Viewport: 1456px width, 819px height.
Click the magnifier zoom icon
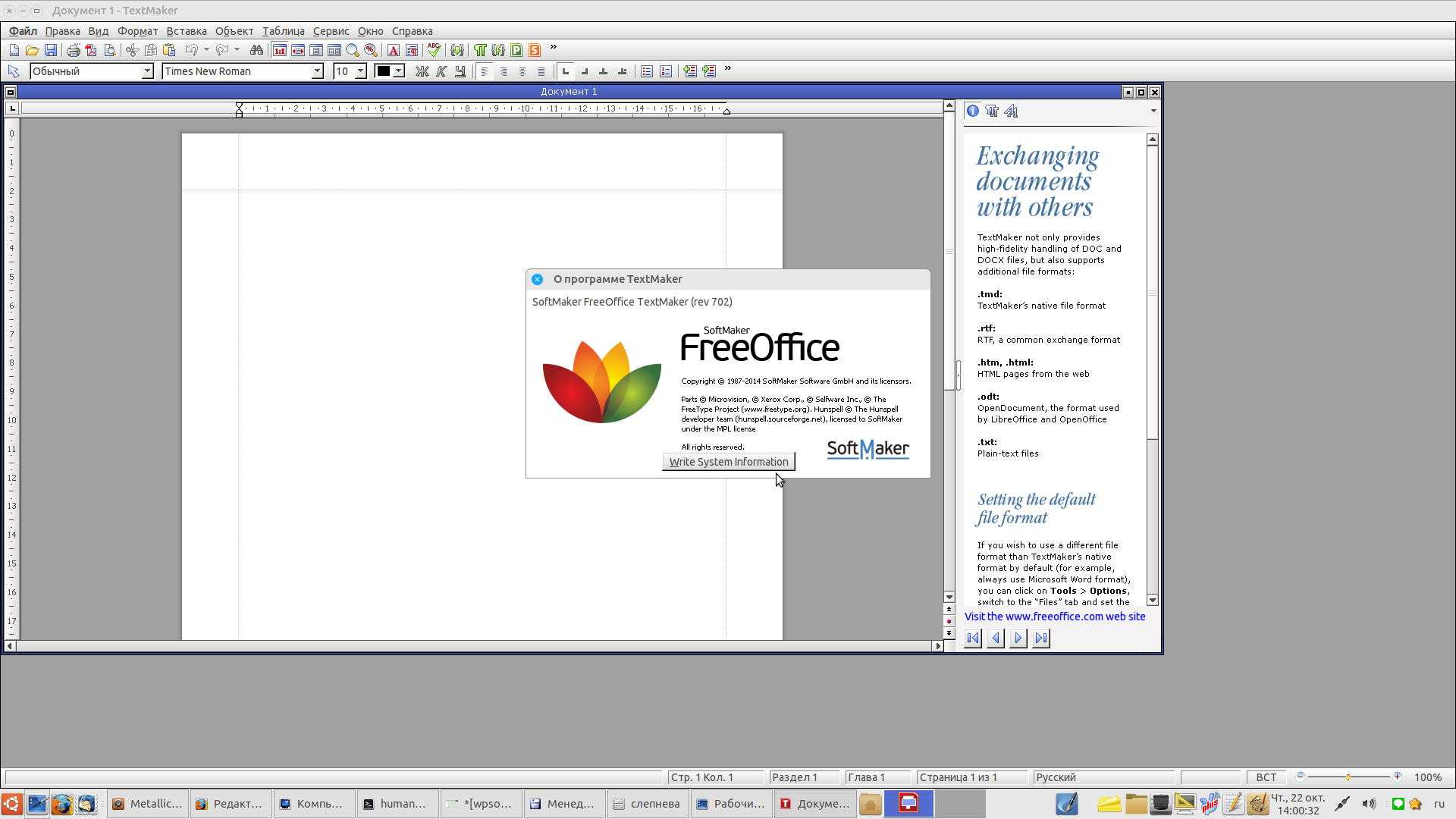pos(353,50)
